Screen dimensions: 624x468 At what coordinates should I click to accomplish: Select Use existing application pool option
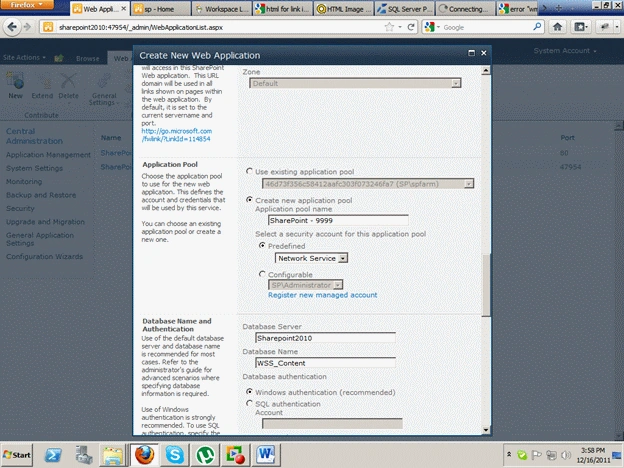[x=250, y=171]
